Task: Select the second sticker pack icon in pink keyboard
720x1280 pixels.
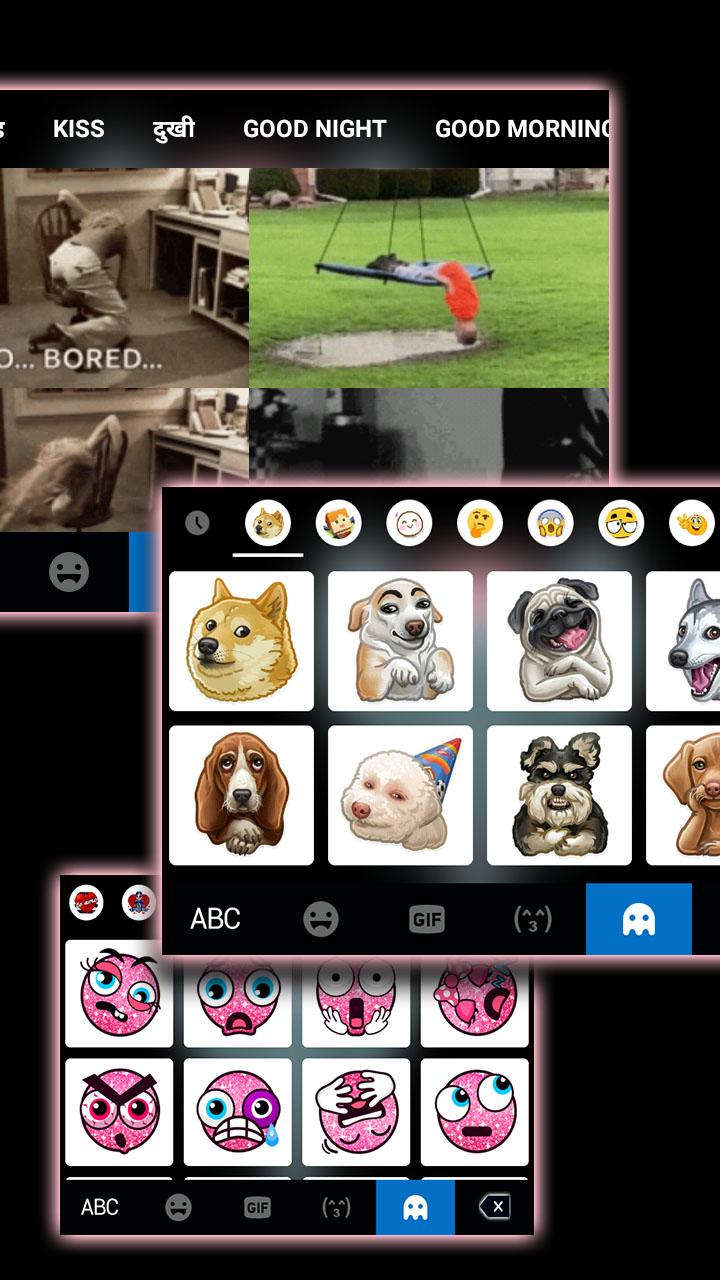Action: [x=139, y=903]
